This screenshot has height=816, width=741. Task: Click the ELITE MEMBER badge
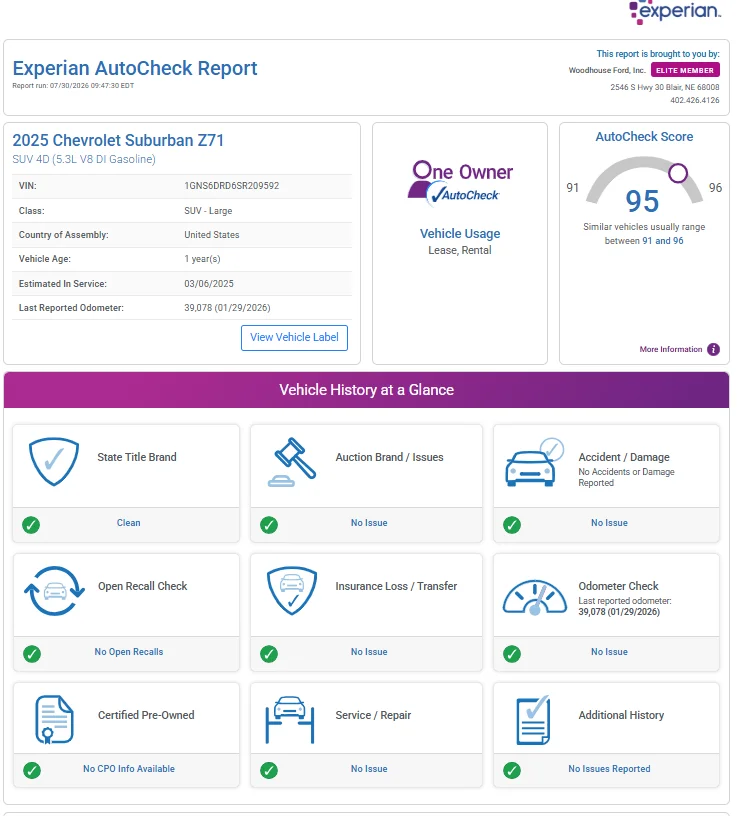685,70
